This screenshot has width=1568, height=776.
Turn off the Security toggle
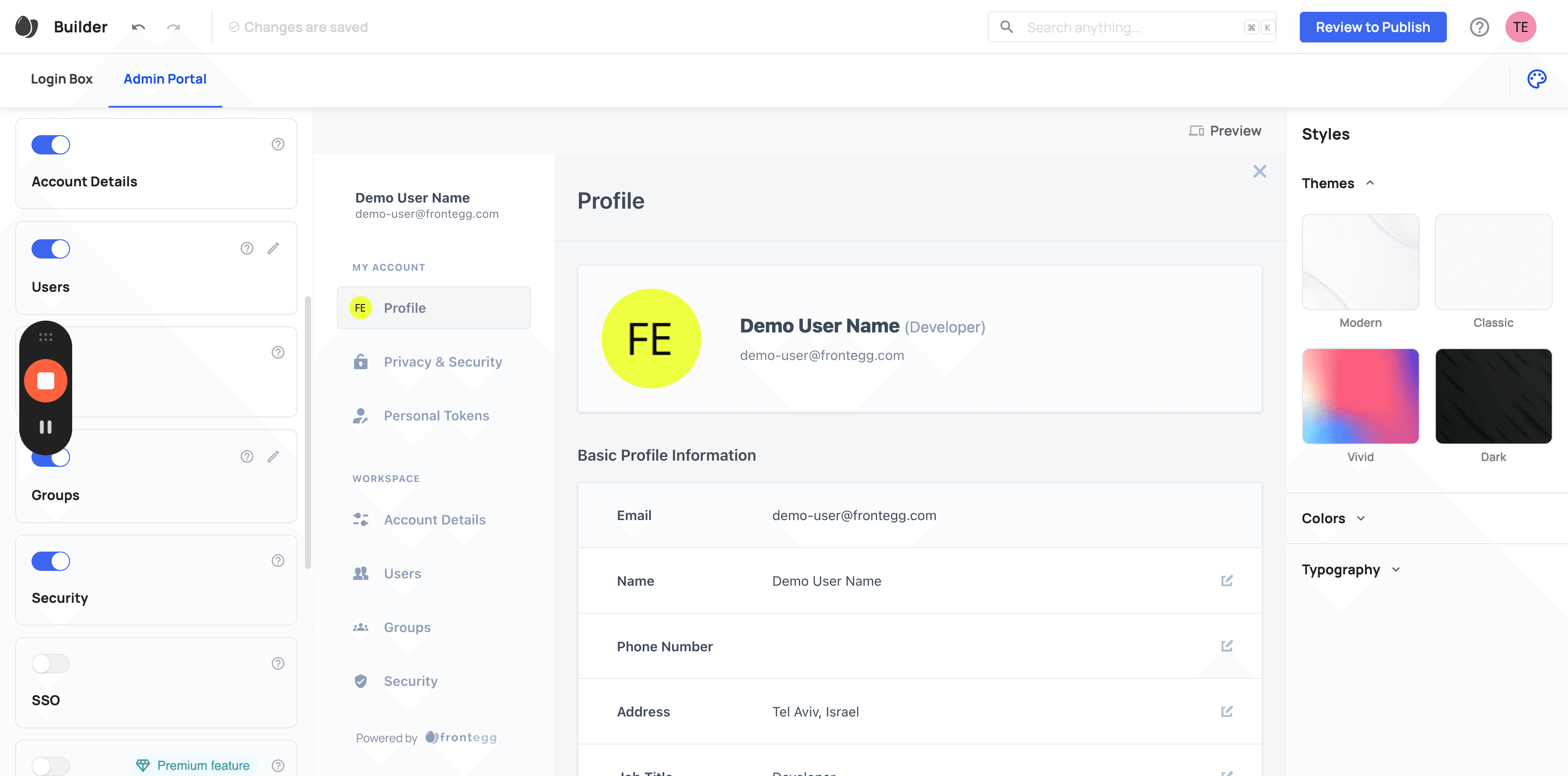50,561
